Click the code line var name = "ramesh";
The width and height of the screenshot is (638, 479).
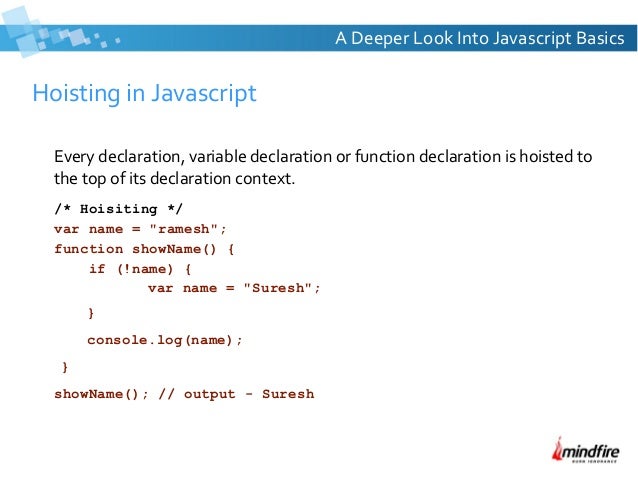[x=140, y=229]
